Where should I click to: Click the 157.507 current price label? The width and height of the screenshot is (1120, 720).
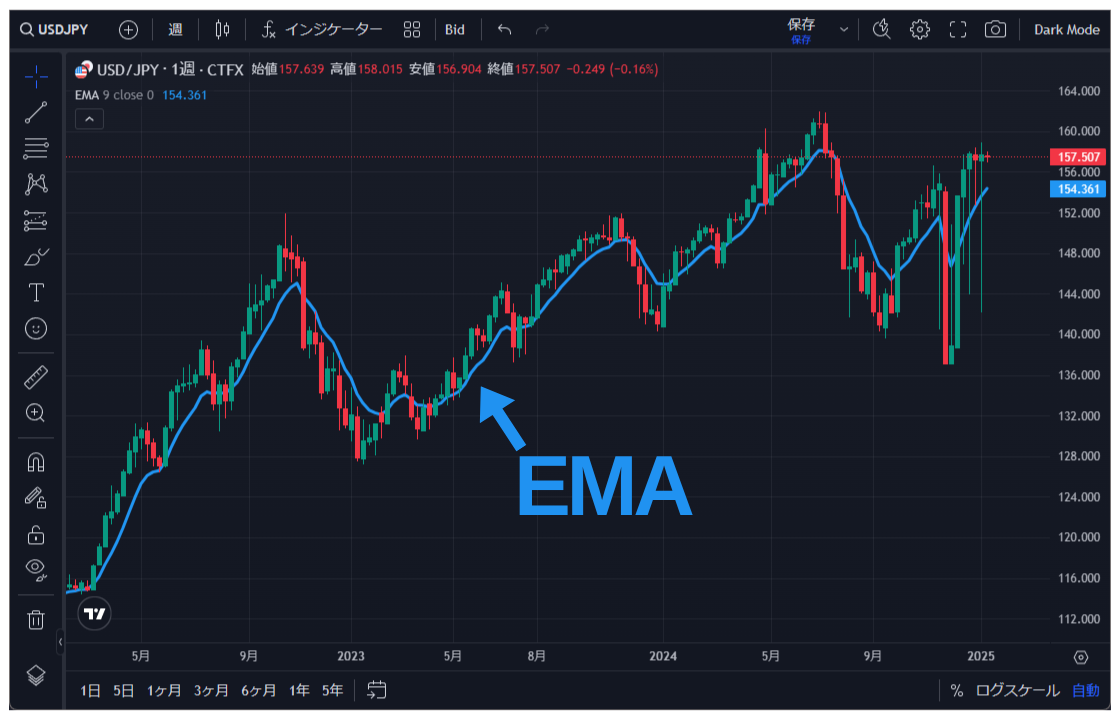click(1078, 156)
